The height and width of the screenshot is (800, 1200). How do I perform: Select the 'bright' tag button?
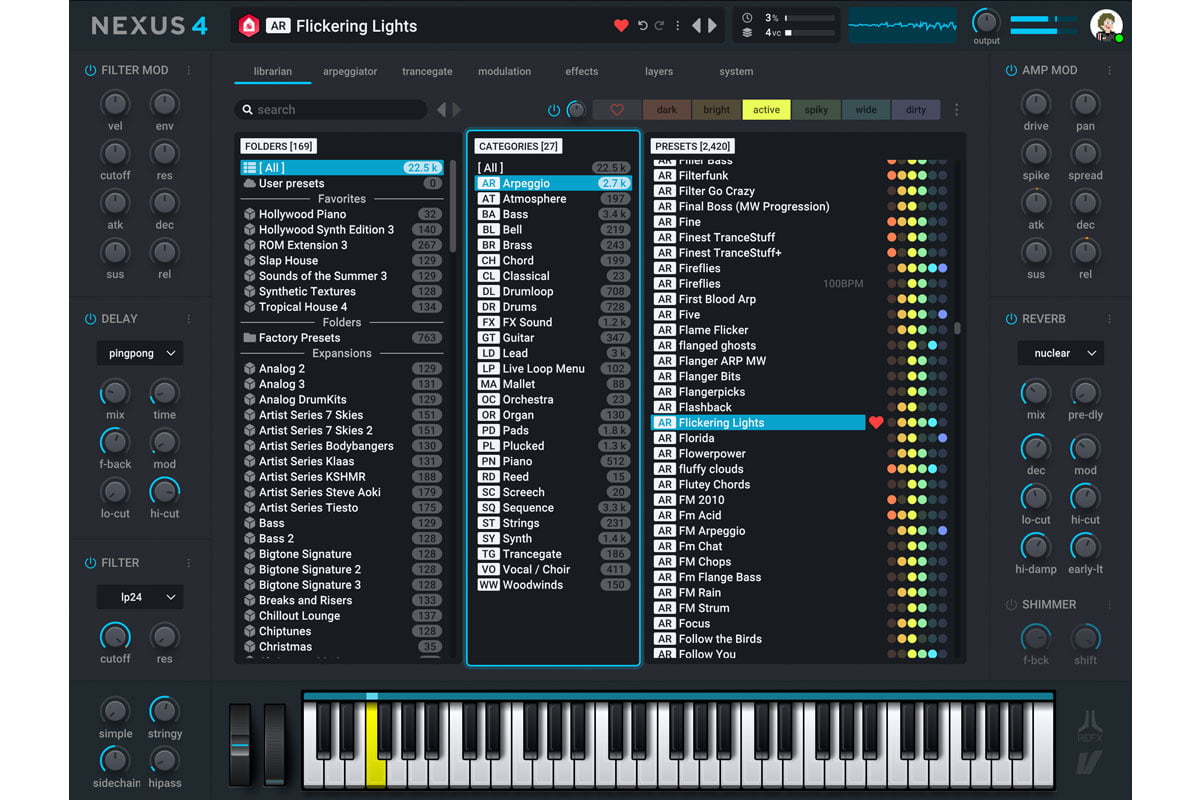point(717,110)
